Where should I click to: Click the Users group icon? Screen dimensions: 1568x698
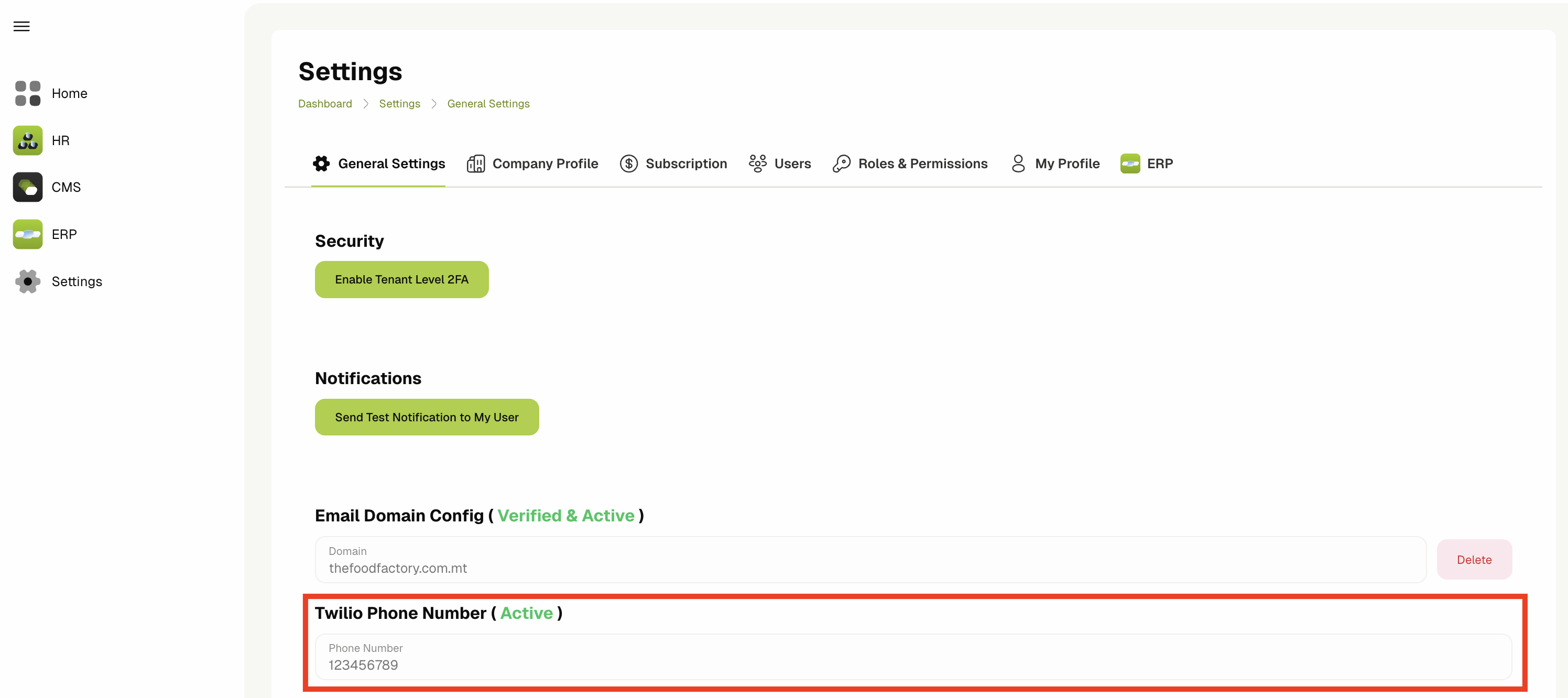(x=757, y=163)
